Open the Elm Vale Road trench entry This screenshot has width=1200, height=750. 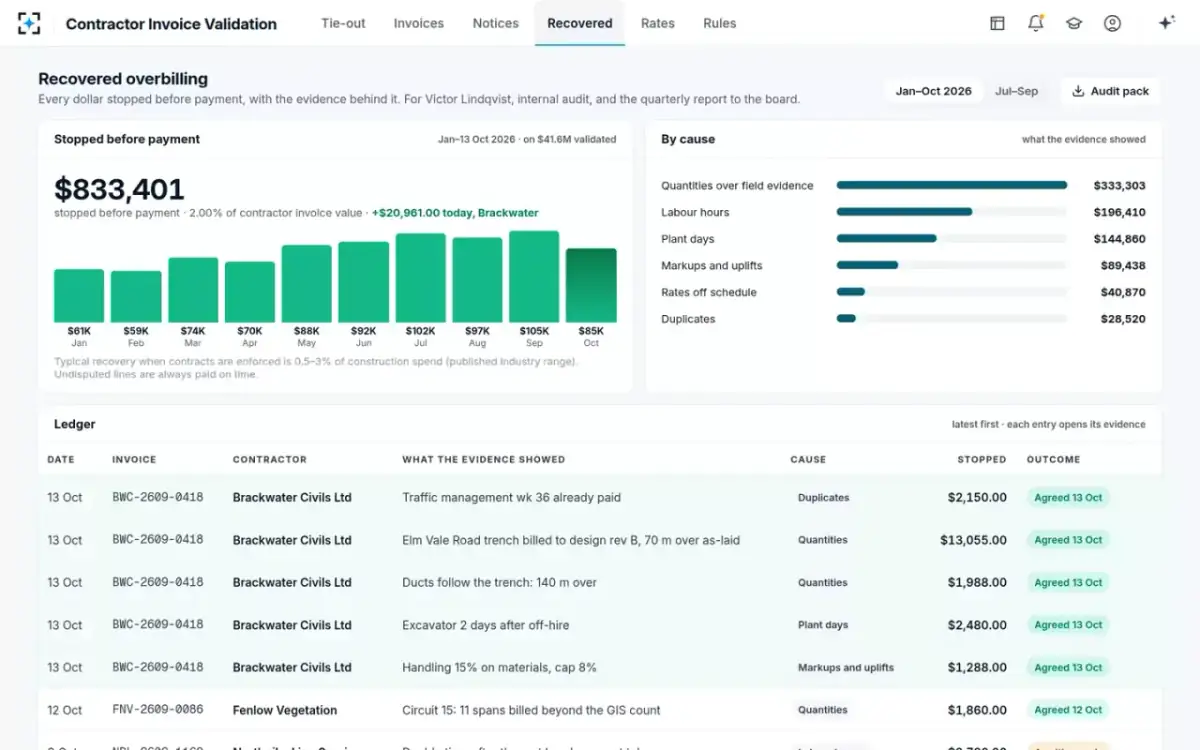click(x=600, y=540)
